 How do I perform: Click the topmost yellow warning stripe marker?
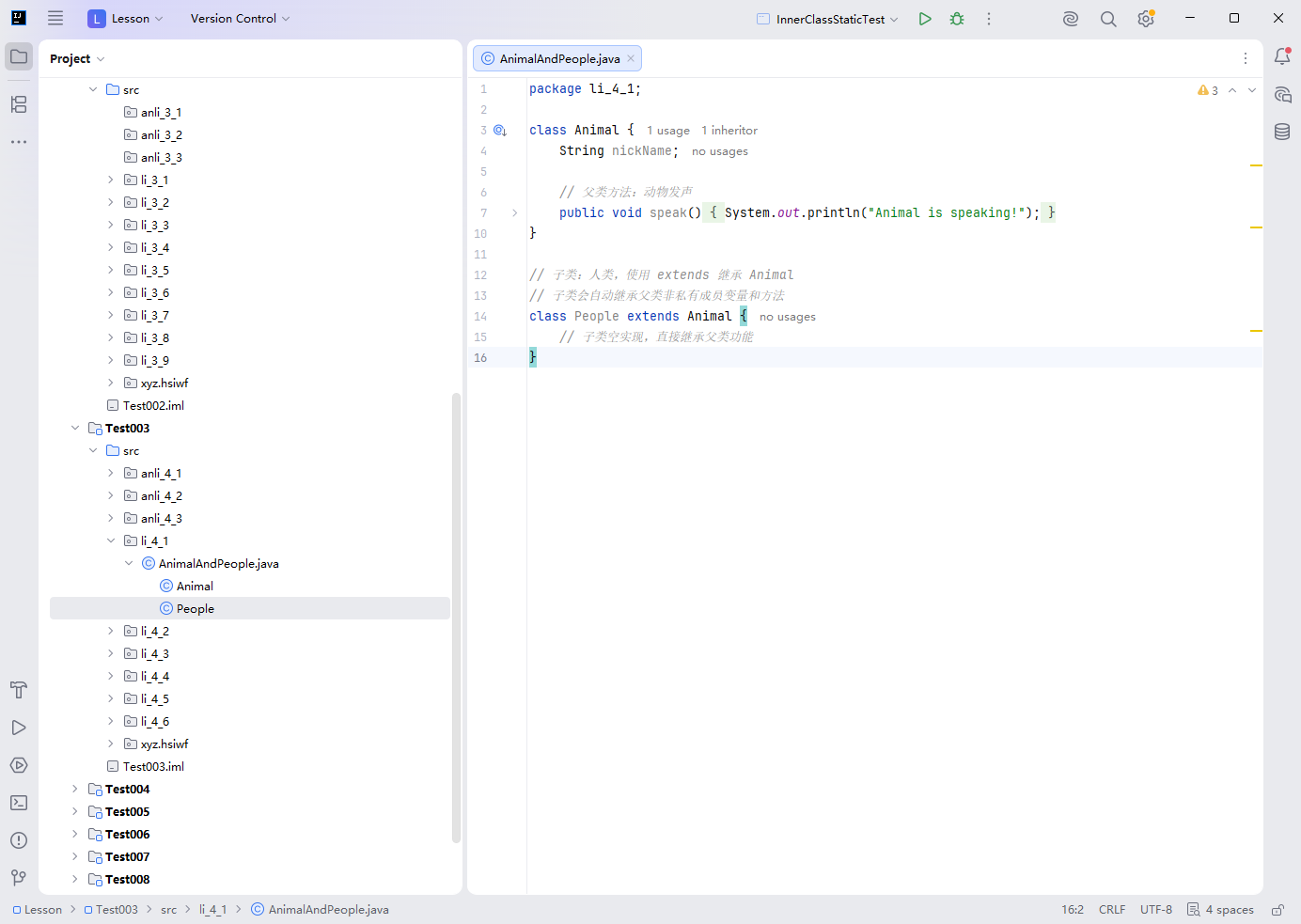1256,165
